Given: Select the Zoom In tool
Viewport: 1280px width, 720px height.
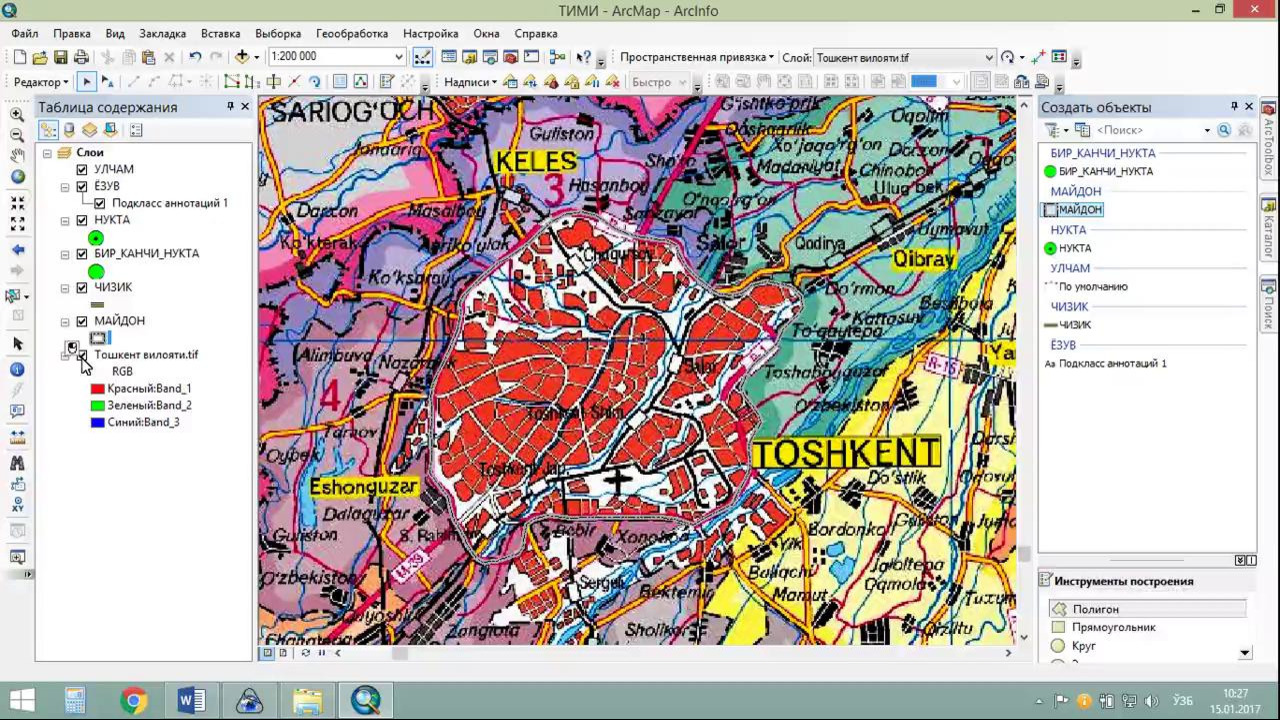Looking at the screenshot, I should click(17, 114).
